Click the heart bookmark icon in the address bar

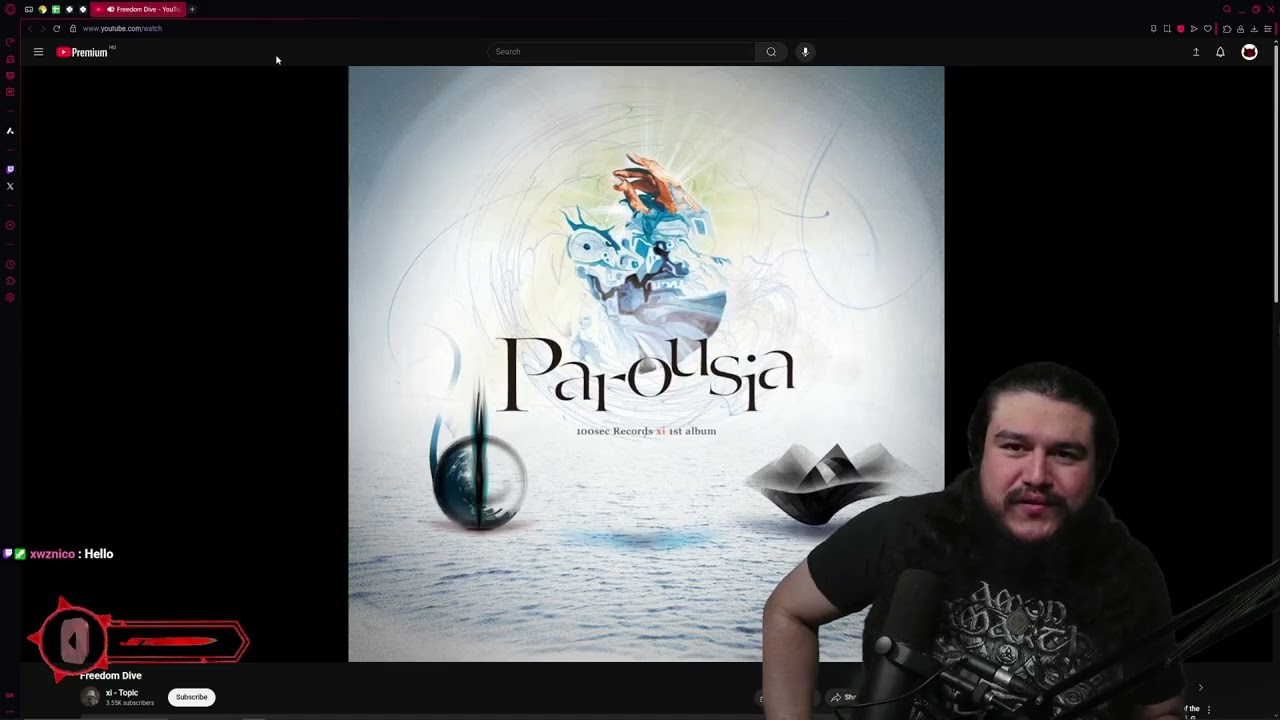[x=1207, y=29]
